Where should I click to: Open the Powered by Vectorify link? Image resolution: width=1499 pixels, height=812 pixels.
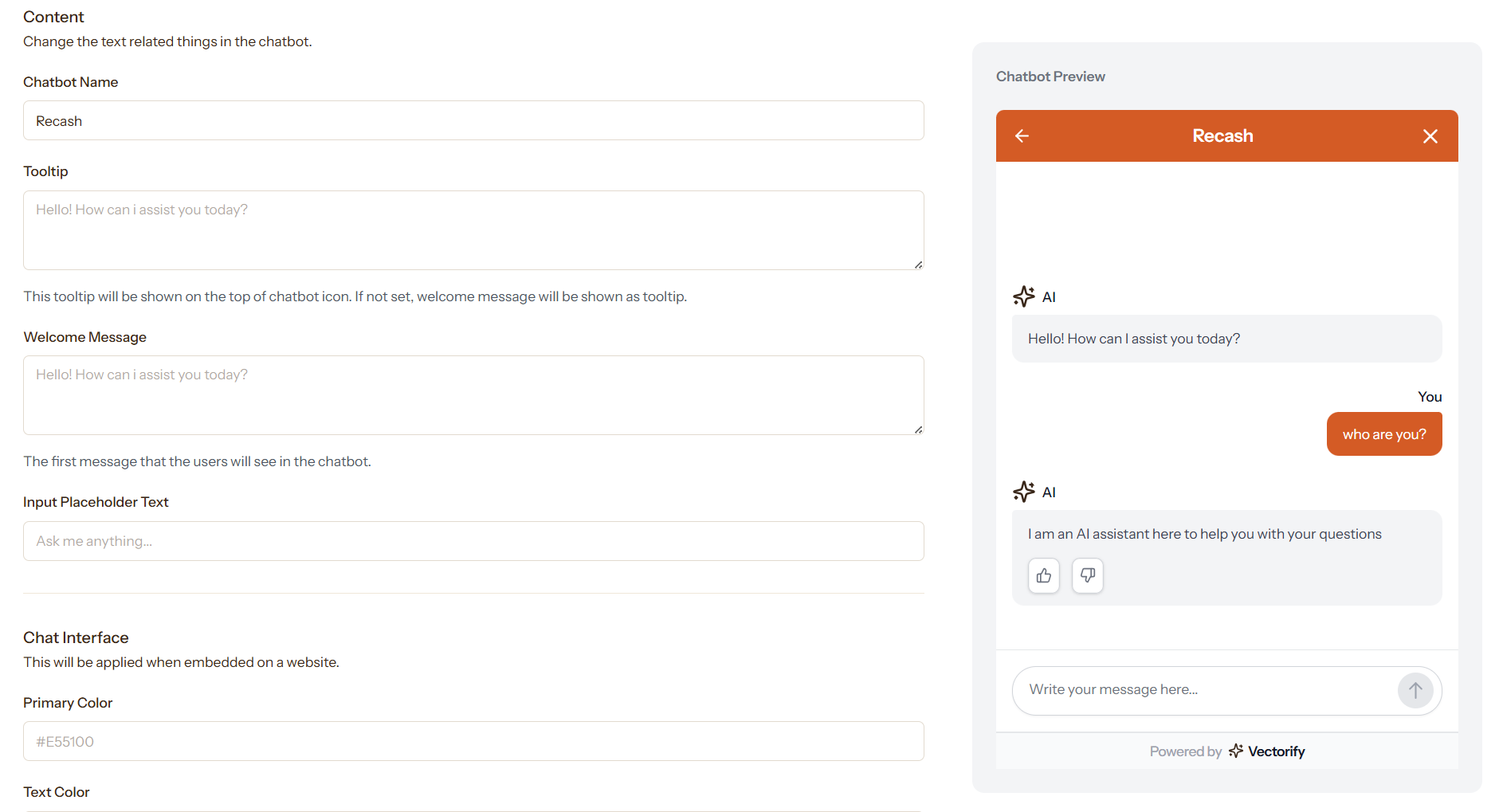[x=1227, y=751]
